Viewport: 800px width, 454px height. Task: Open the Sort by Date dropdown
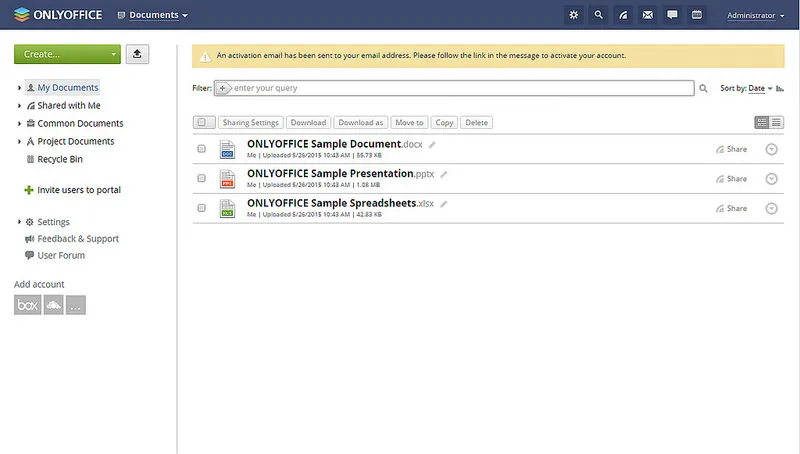(760, 89)
